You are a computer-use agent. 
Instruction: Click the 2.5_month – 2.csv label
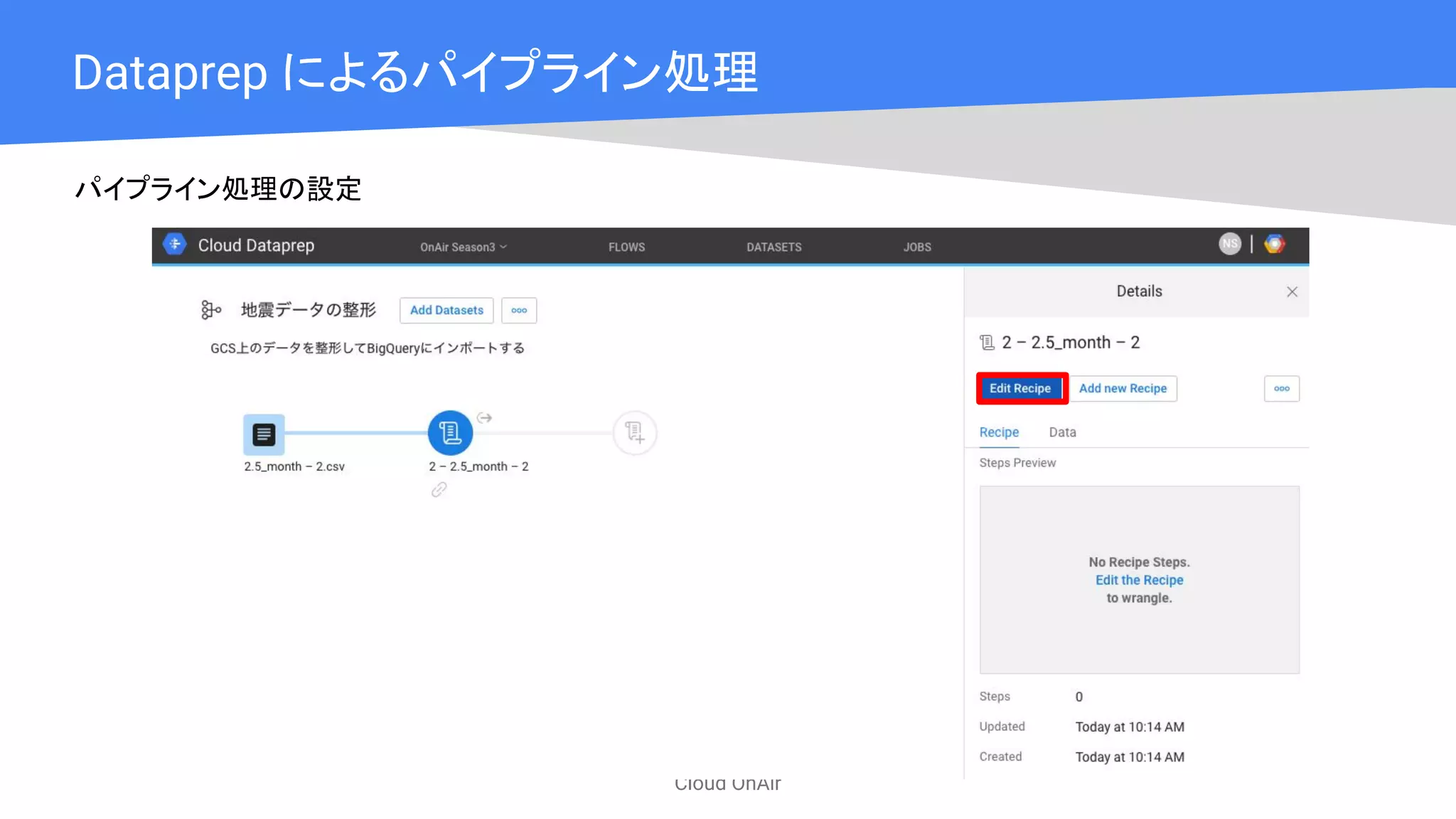pos(294,466)
